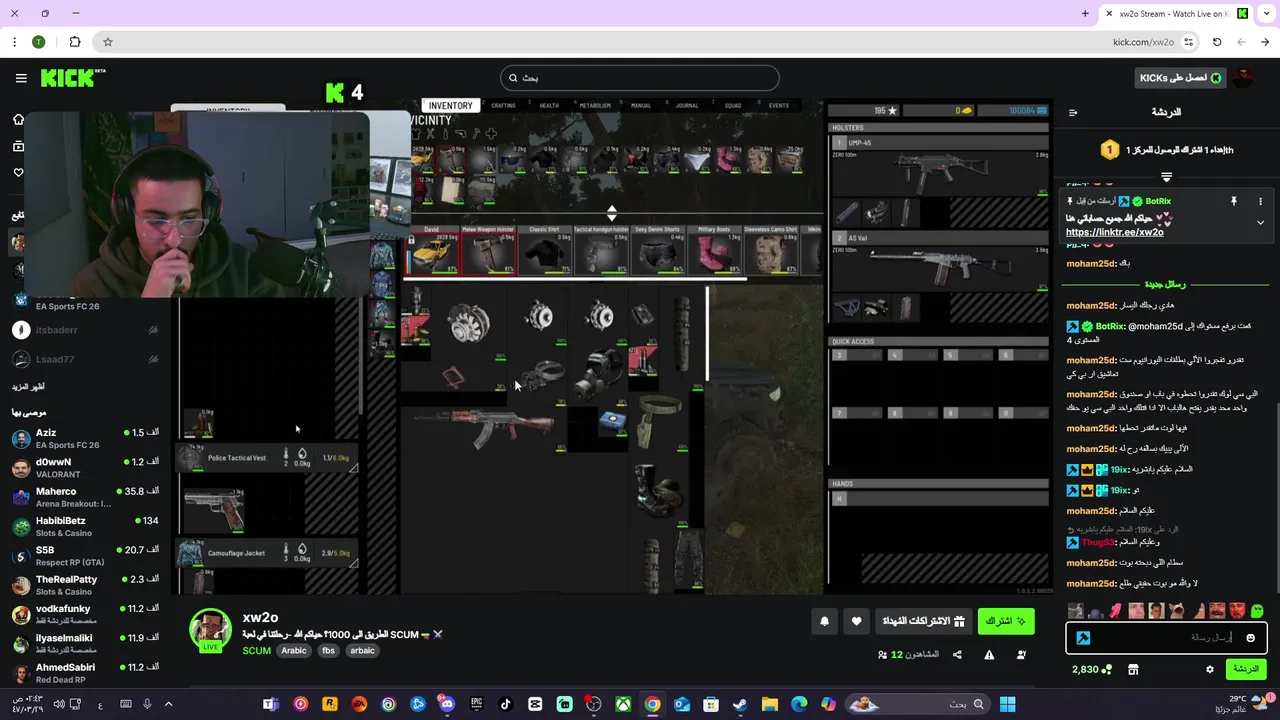
Task: Open Steam from the taskbar
Action: (739, 704)
